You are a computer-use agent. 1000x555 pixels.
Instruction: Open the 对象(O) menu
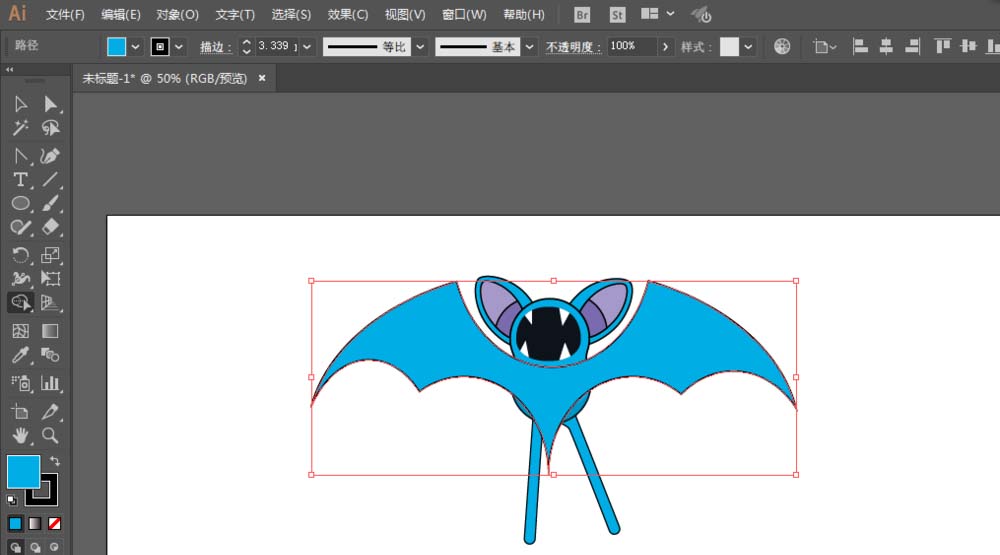177,15
